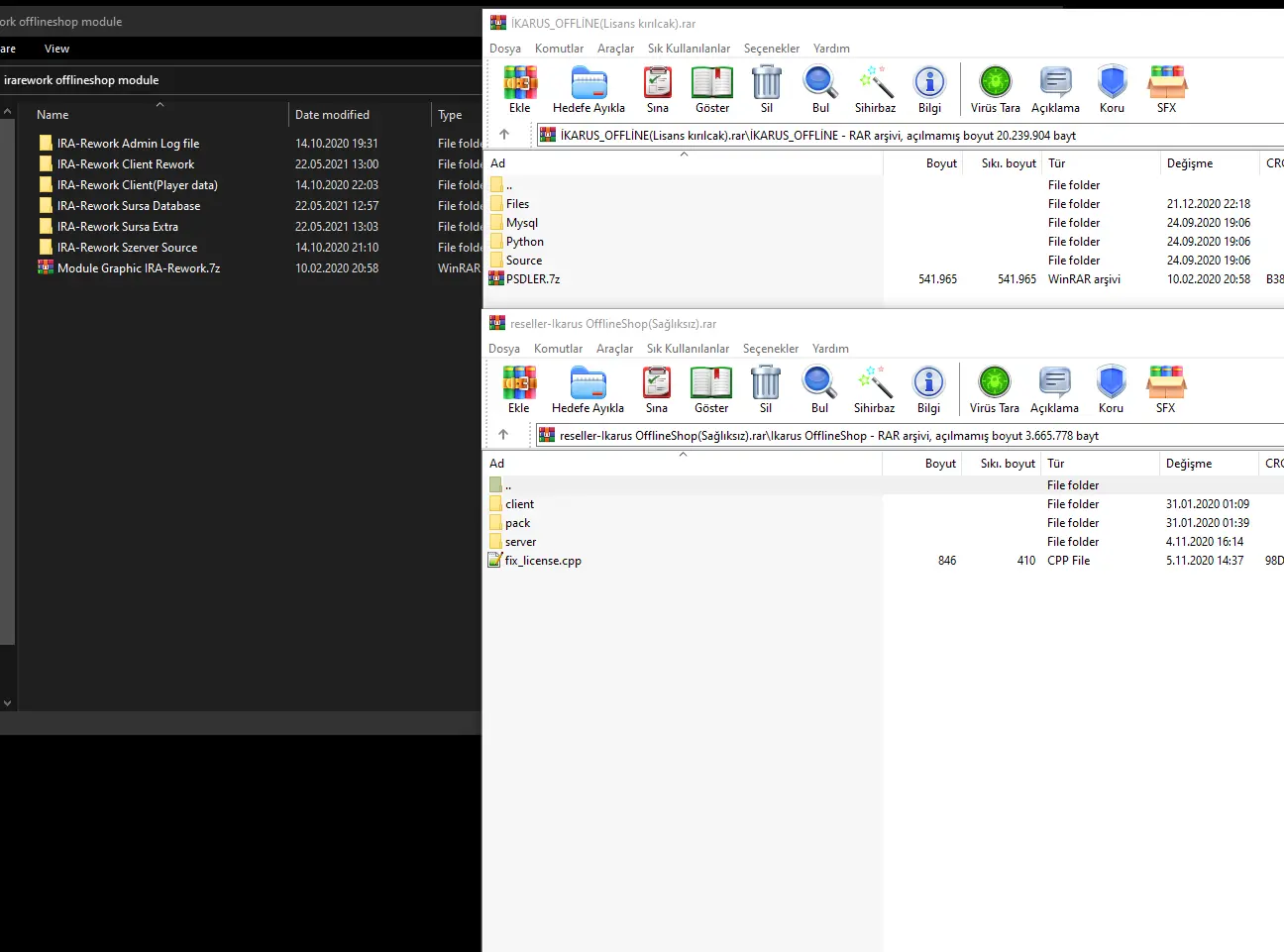Click Hedefe Ayıkla in top WinRAR toolbar

coord(588,88)
